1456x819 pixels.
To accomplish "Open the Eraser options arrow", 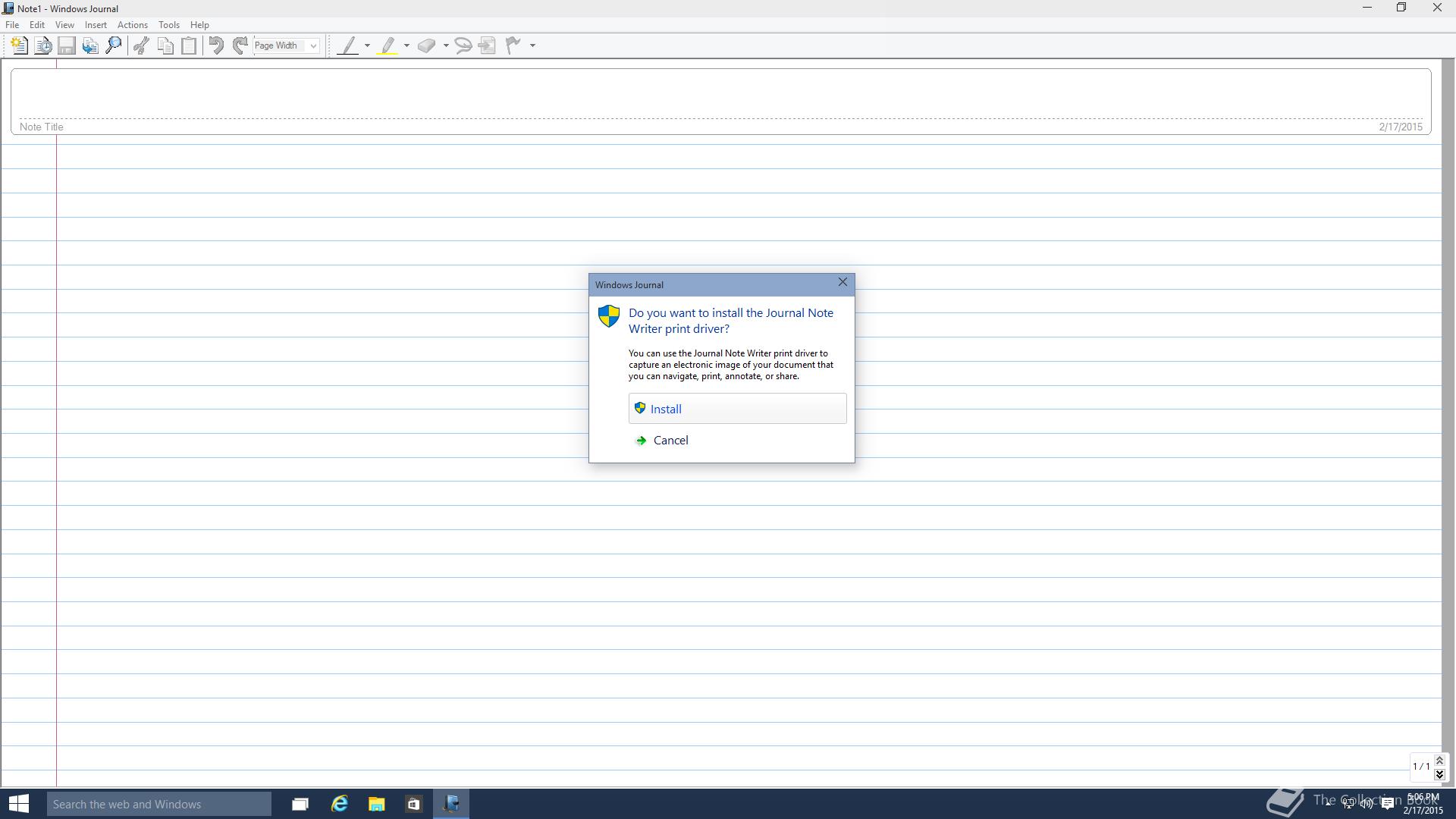I will click(x=446, y=45).
